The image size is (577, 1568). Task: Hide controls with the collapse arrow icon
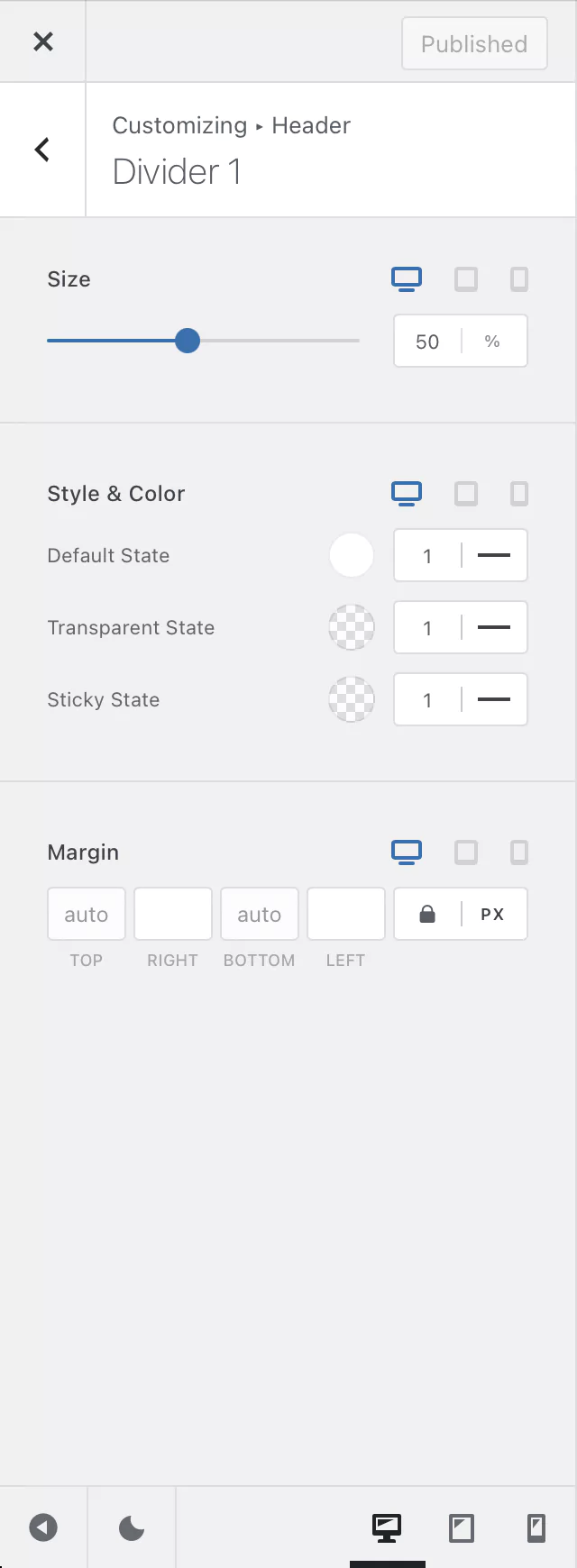(43, 1528)
